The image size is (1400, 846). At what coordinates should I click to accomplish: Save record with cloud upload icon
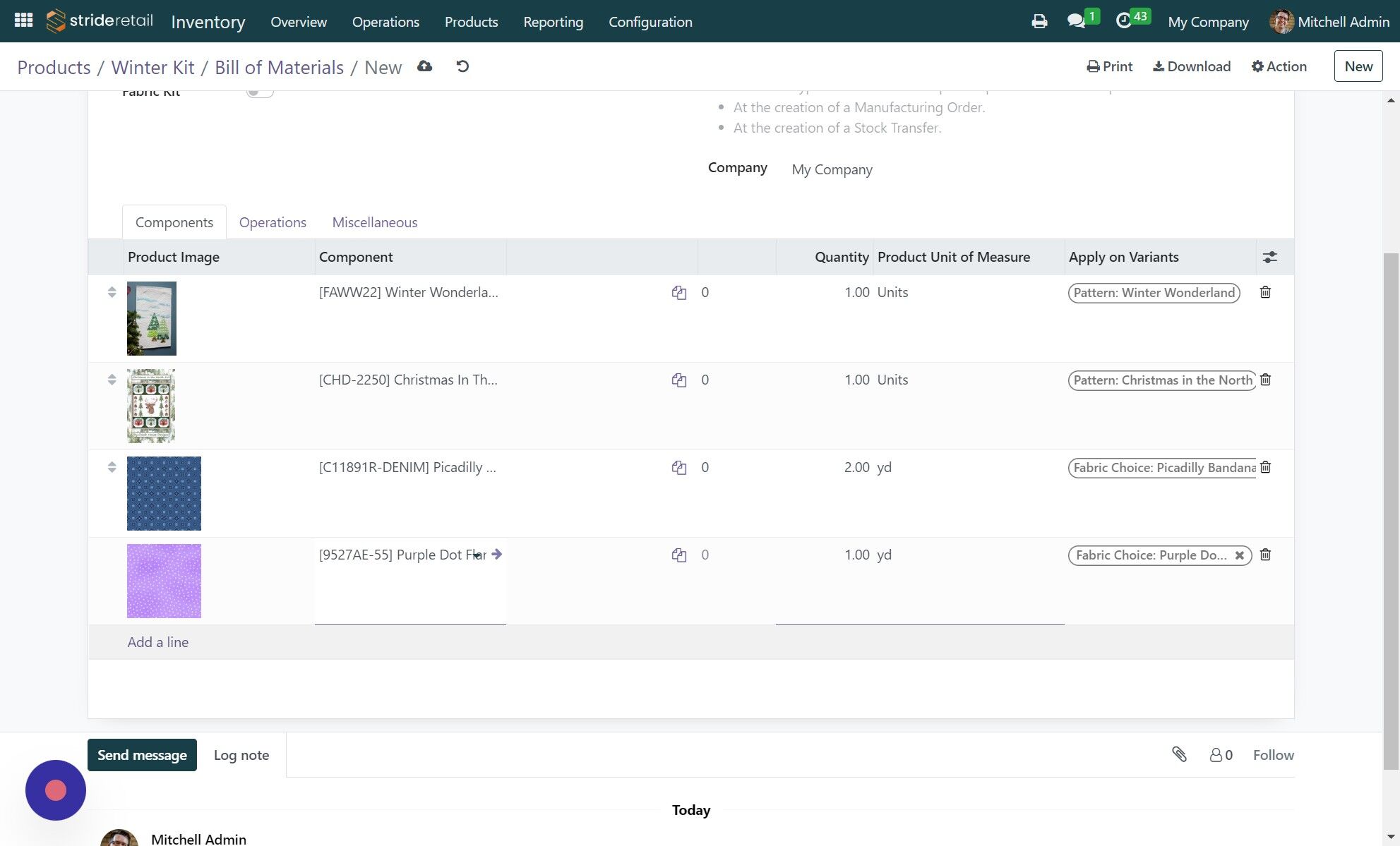424,66
